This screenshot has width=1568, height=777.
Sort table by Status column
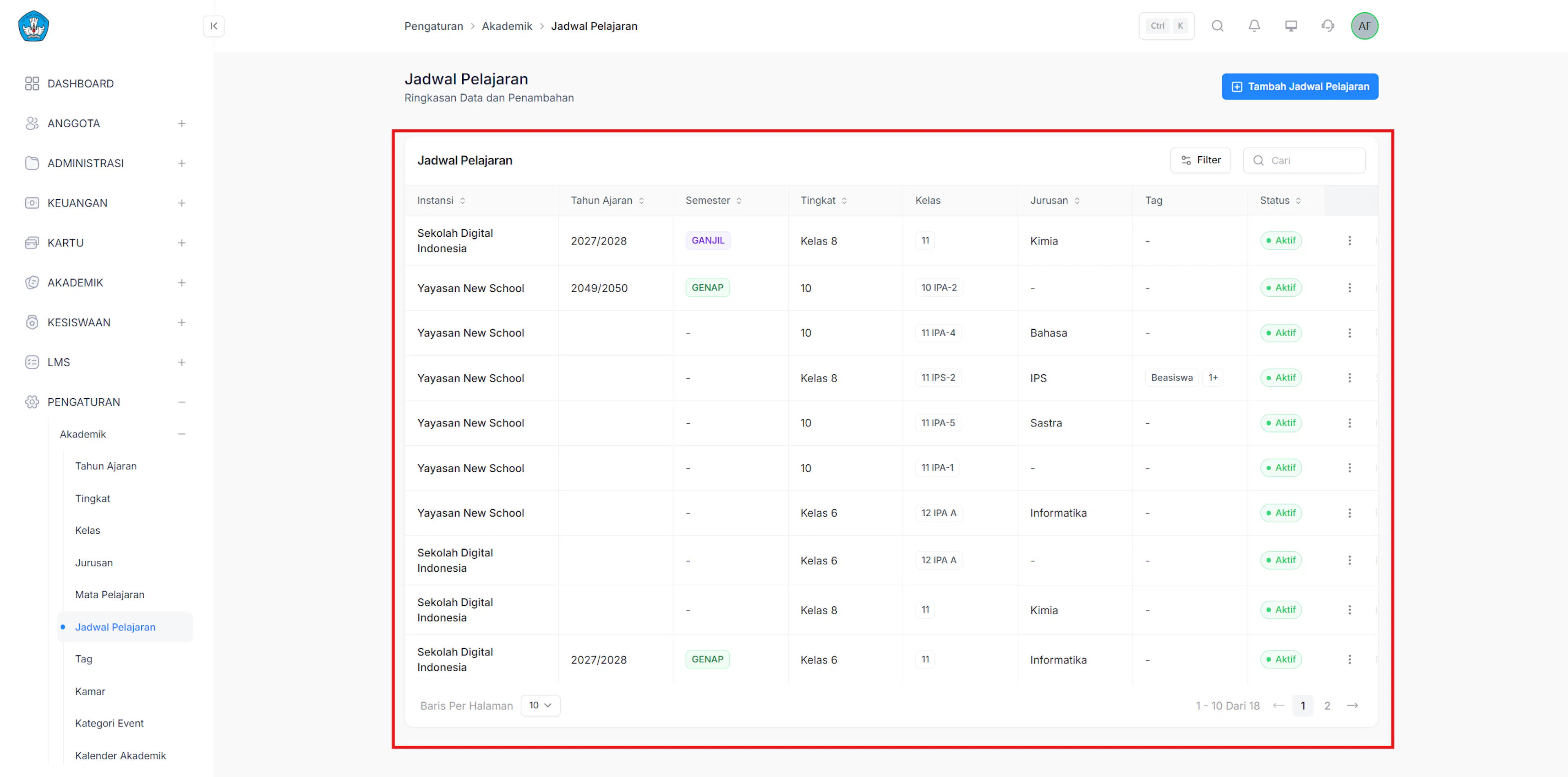pyautogui.click(x=1298, y=201)
